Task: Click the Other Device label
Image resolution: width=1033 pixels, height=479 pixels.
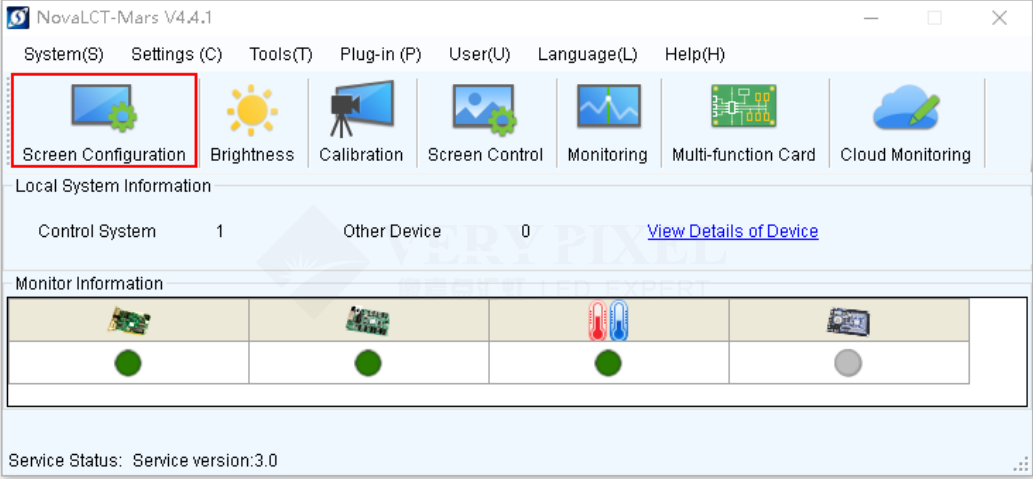Action: 392,232
